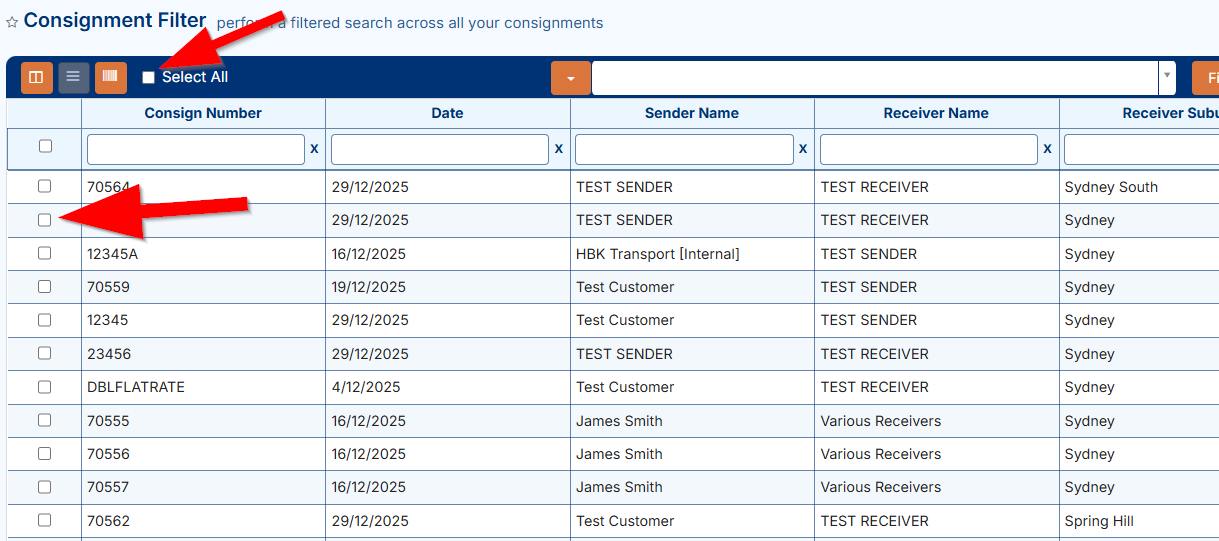Clear the Sender Name filter with X
The width and height of the screenshot is (1219, 541).
click(802, 148)
